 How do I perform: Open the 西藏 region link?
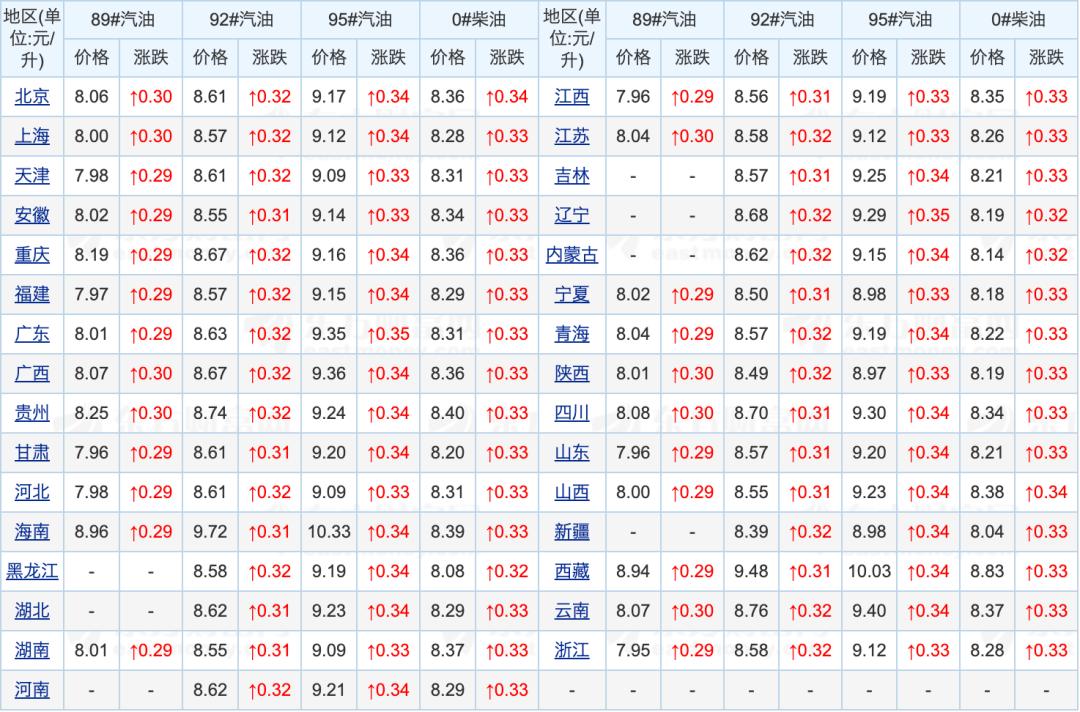click(572, 572)
